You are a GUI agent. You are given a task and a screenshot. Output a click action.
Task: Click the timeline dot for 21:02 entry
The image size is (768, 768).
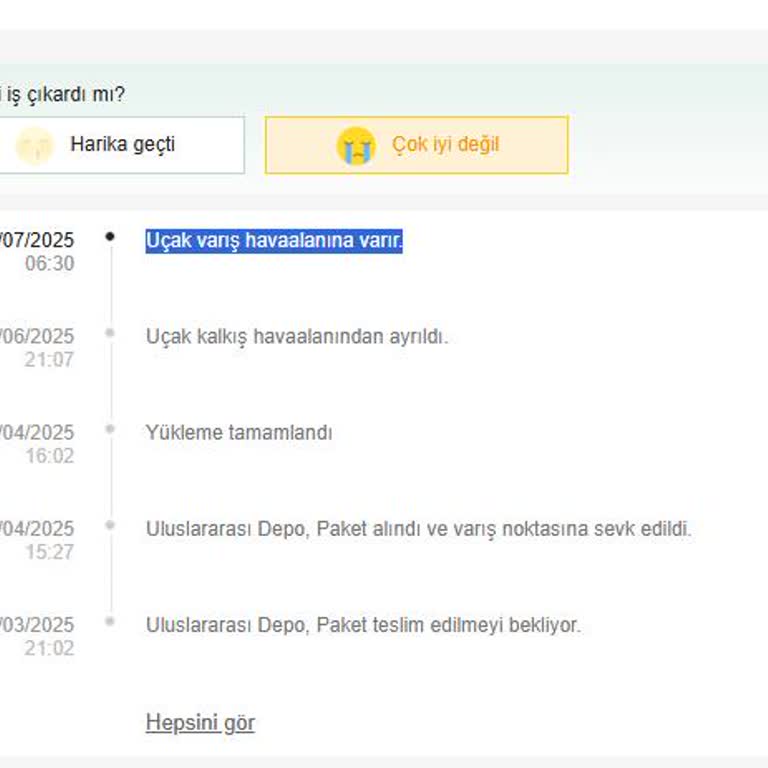click(110, 622)
